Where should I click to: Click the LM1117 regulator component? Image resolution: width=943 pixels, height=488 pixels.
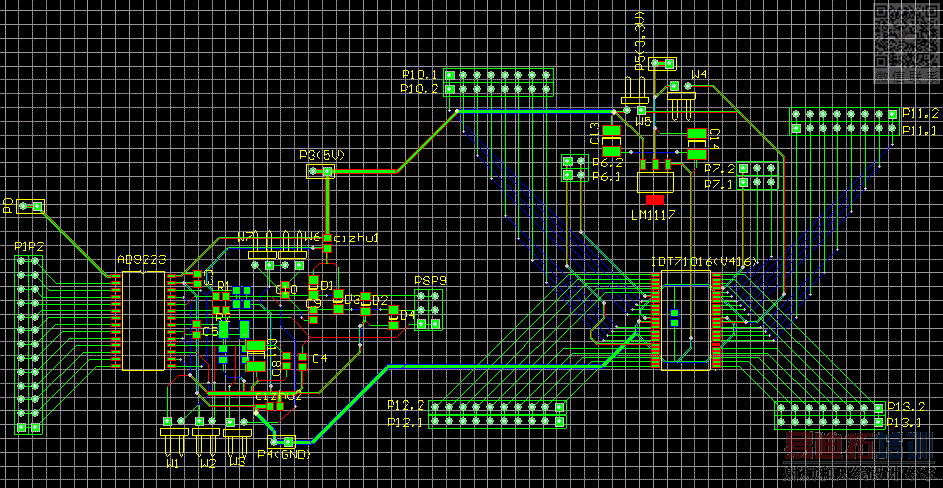tap(655, 181)
